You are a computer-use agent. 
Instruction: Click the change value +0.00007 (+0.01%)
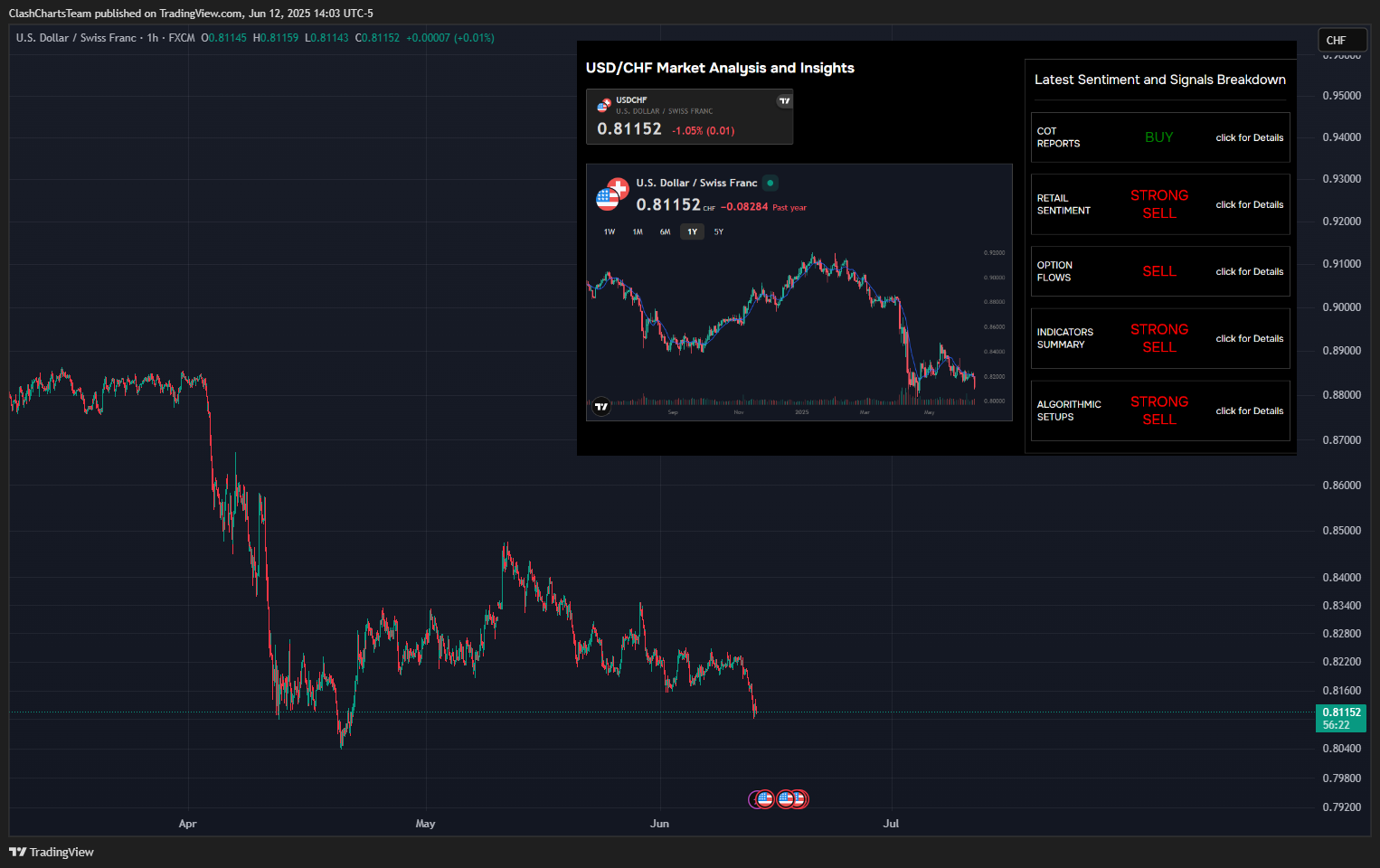[x=450, y=38]
